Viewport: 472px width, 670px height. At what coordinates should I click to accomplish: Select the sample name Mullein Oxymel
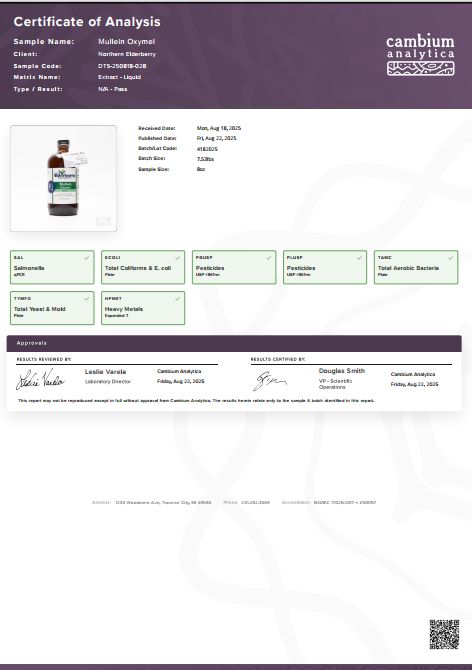point(126,41)
